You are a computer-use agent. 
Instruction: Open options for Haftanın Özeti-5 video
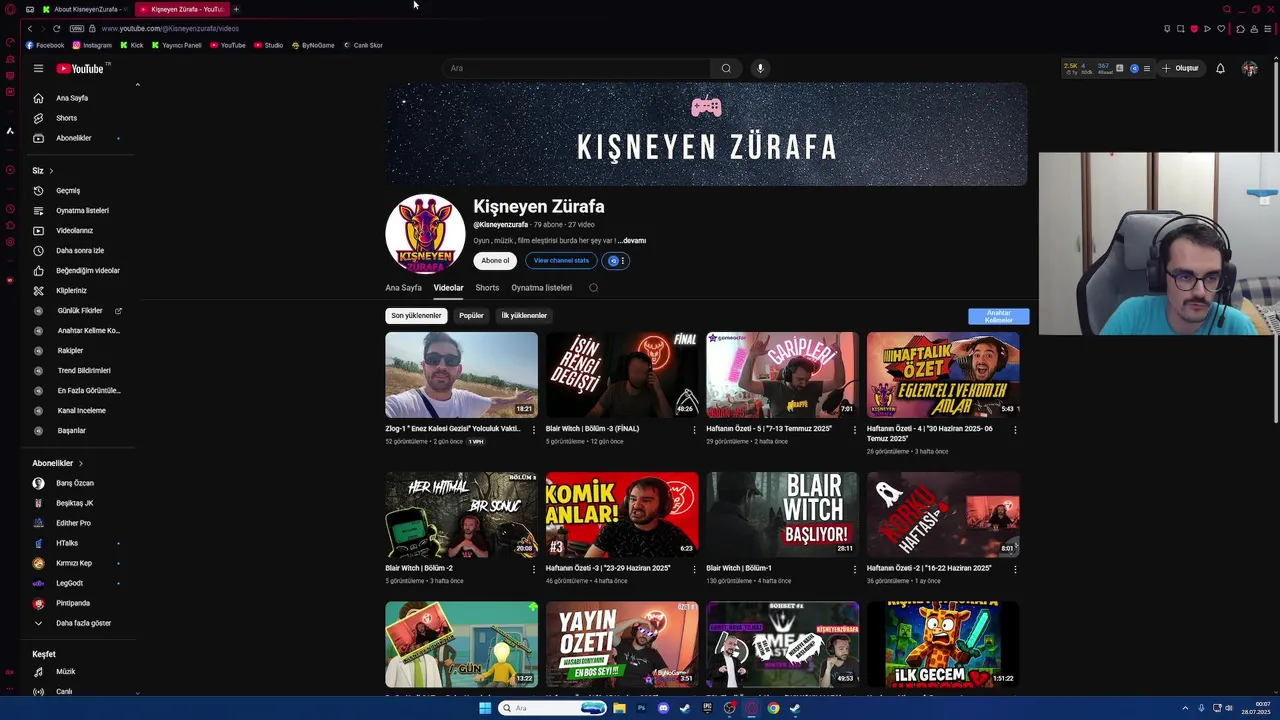pyautogui.click(x=854, y=430)
